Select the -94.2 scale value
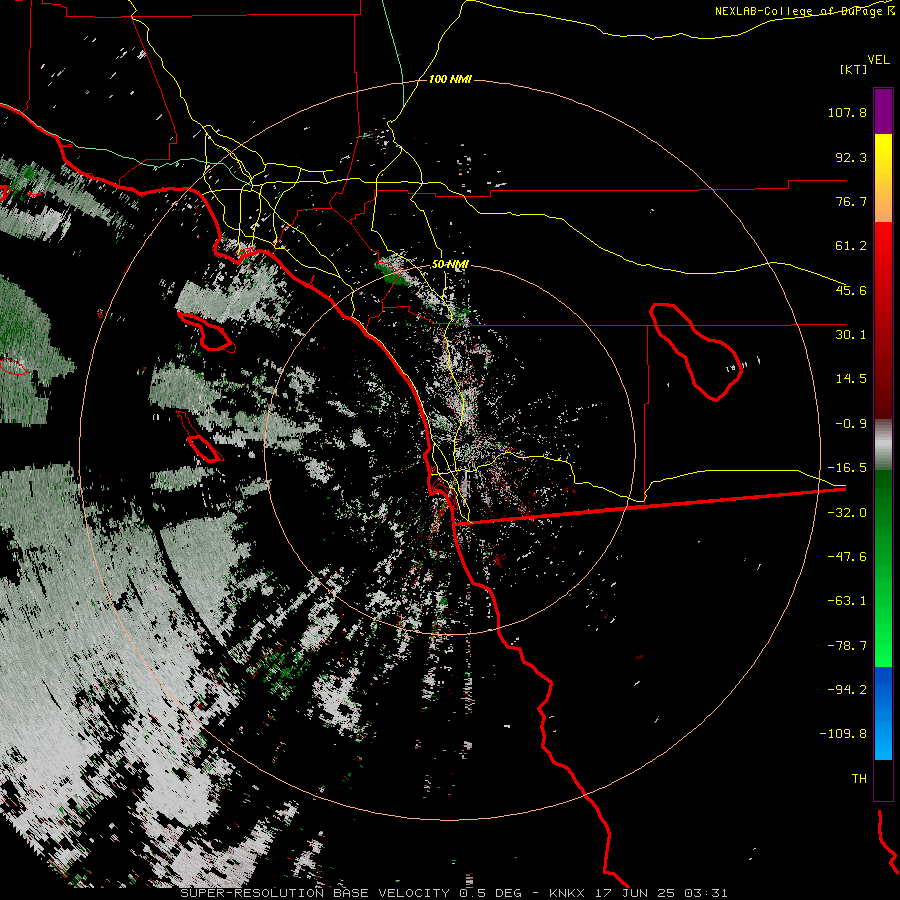The width and height of the screenshot is (900, 900). (x=847, y=689)
